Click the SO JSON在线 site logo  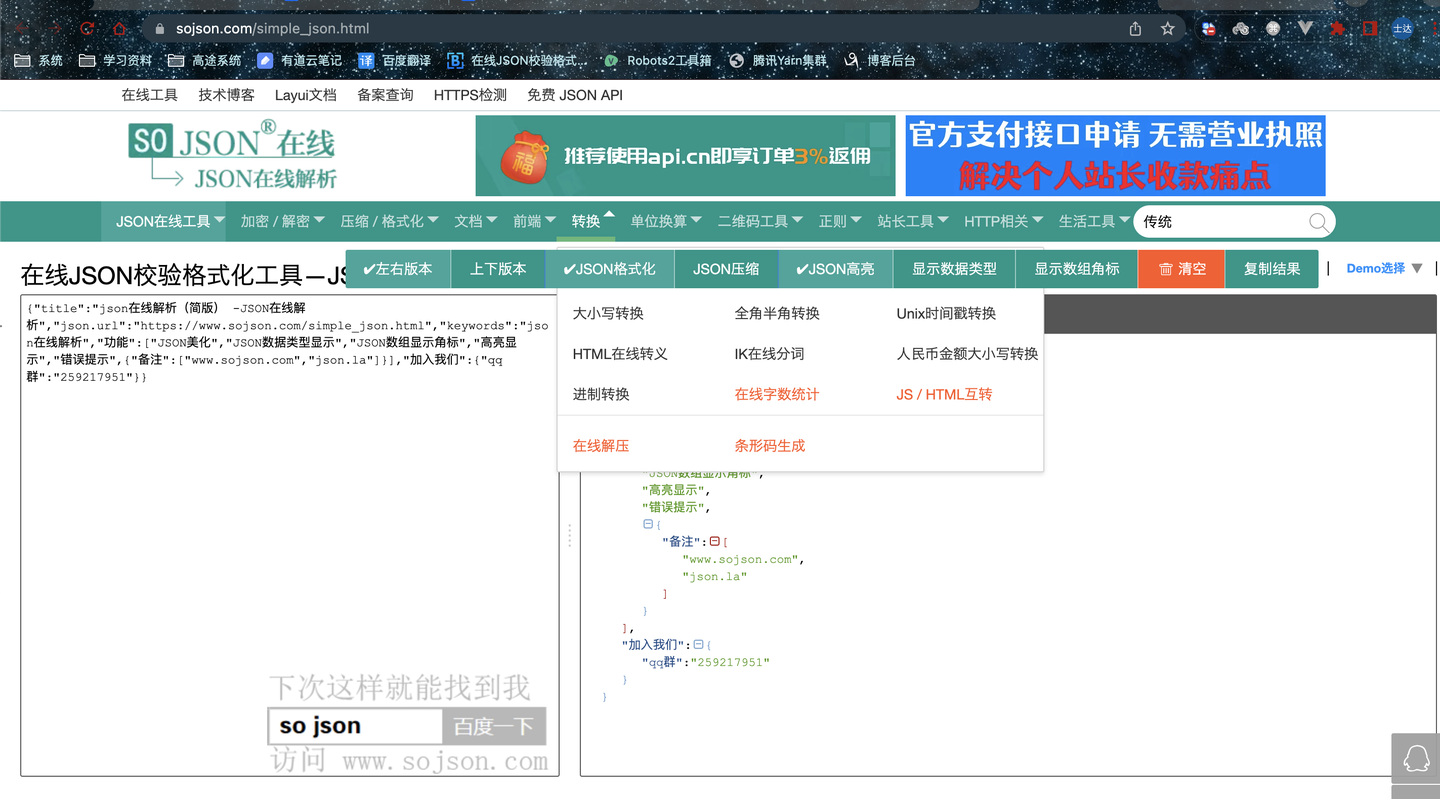(232, 155)
